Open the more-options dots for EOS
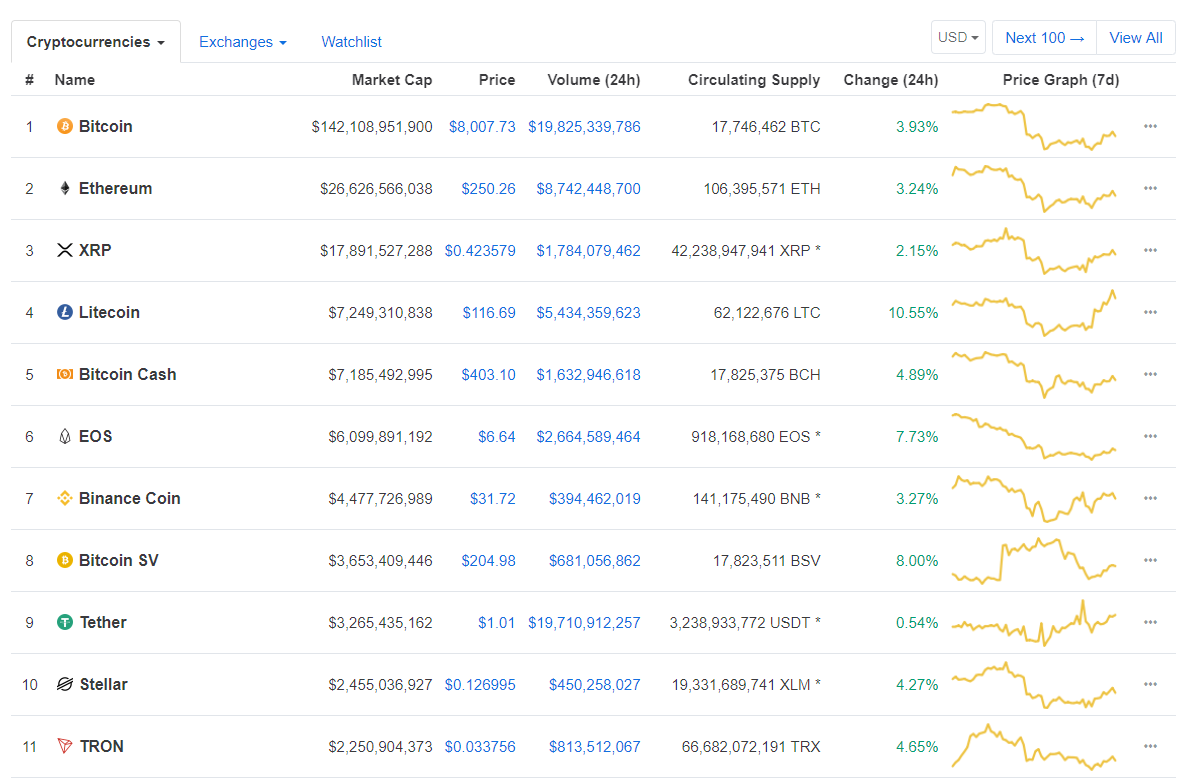 1150,436
